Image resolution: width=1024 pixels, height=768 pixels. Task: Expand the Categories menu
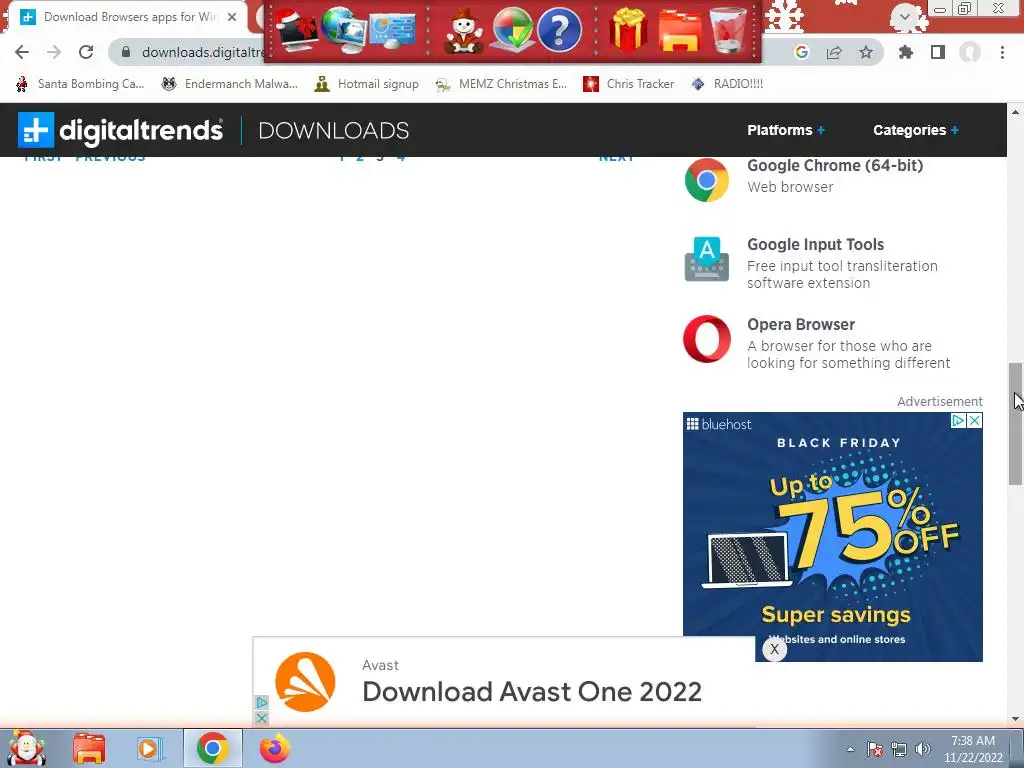click(916, 130)
